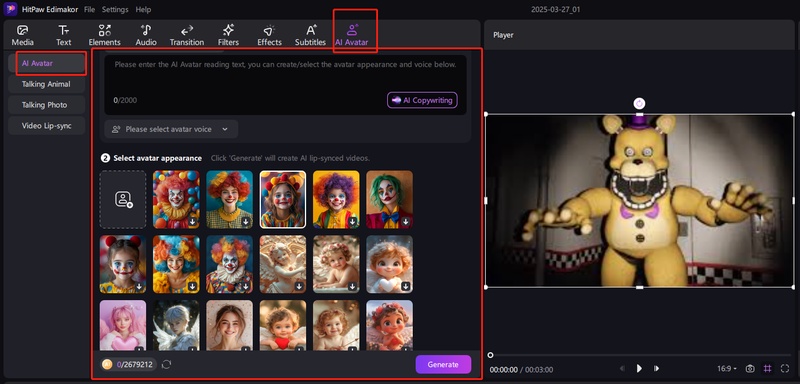Open the Audio tab

[146, 36]
